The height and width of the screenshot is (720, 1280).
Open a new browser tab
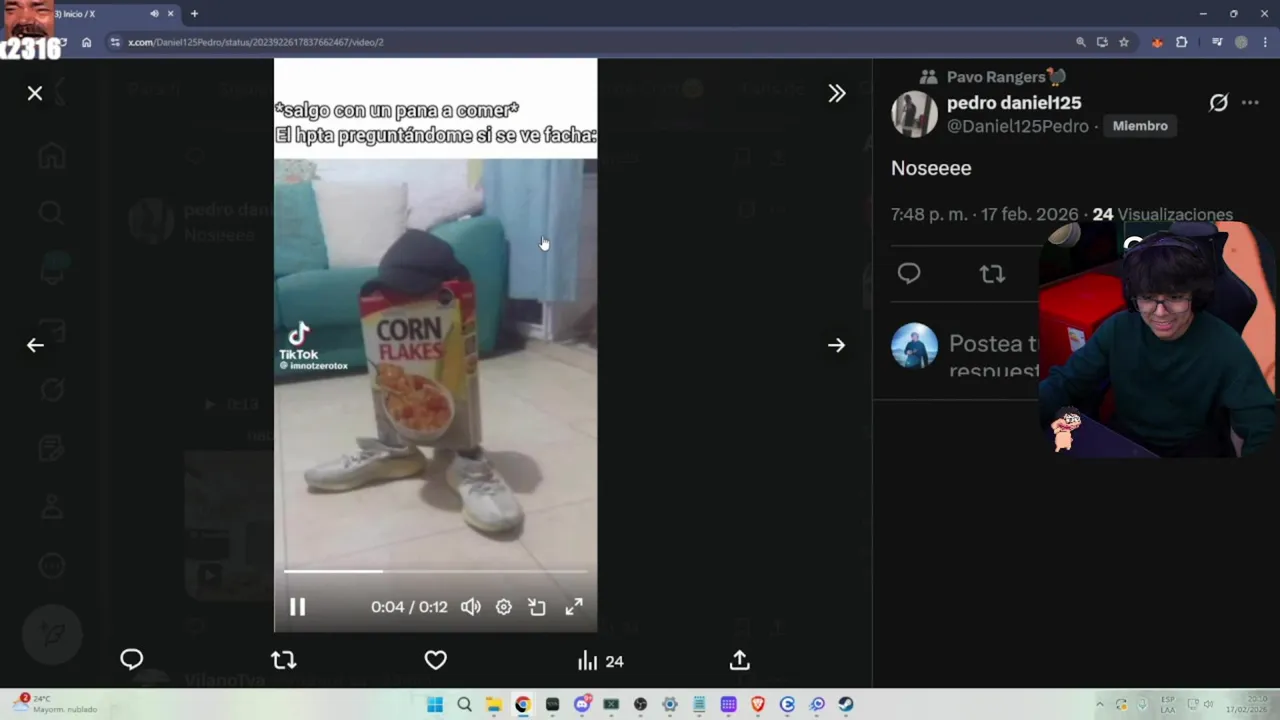pyautogui.click(x=194, y=14)
